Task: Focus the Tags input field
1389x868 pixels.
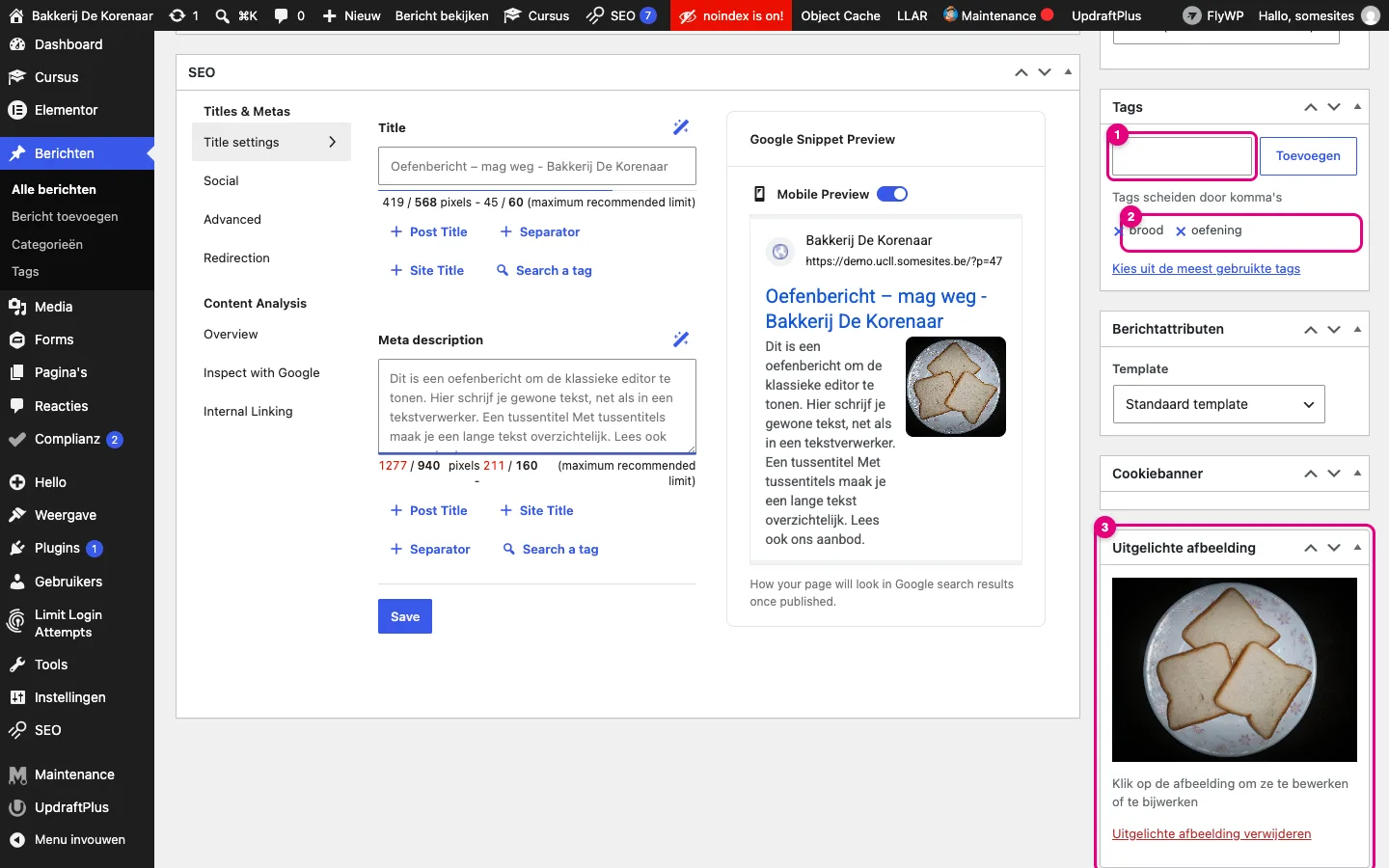Action: [x=1183, y=156]
